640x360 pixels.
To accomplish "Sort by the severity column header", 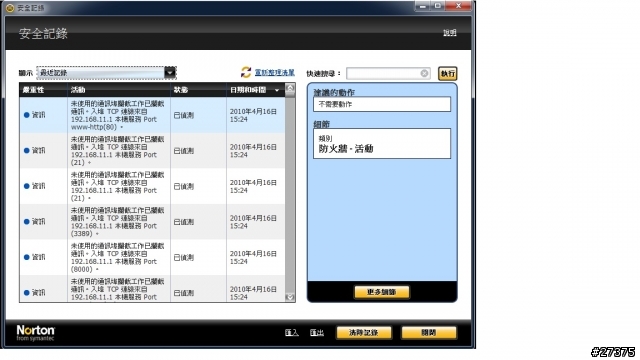I will [43, 90].
